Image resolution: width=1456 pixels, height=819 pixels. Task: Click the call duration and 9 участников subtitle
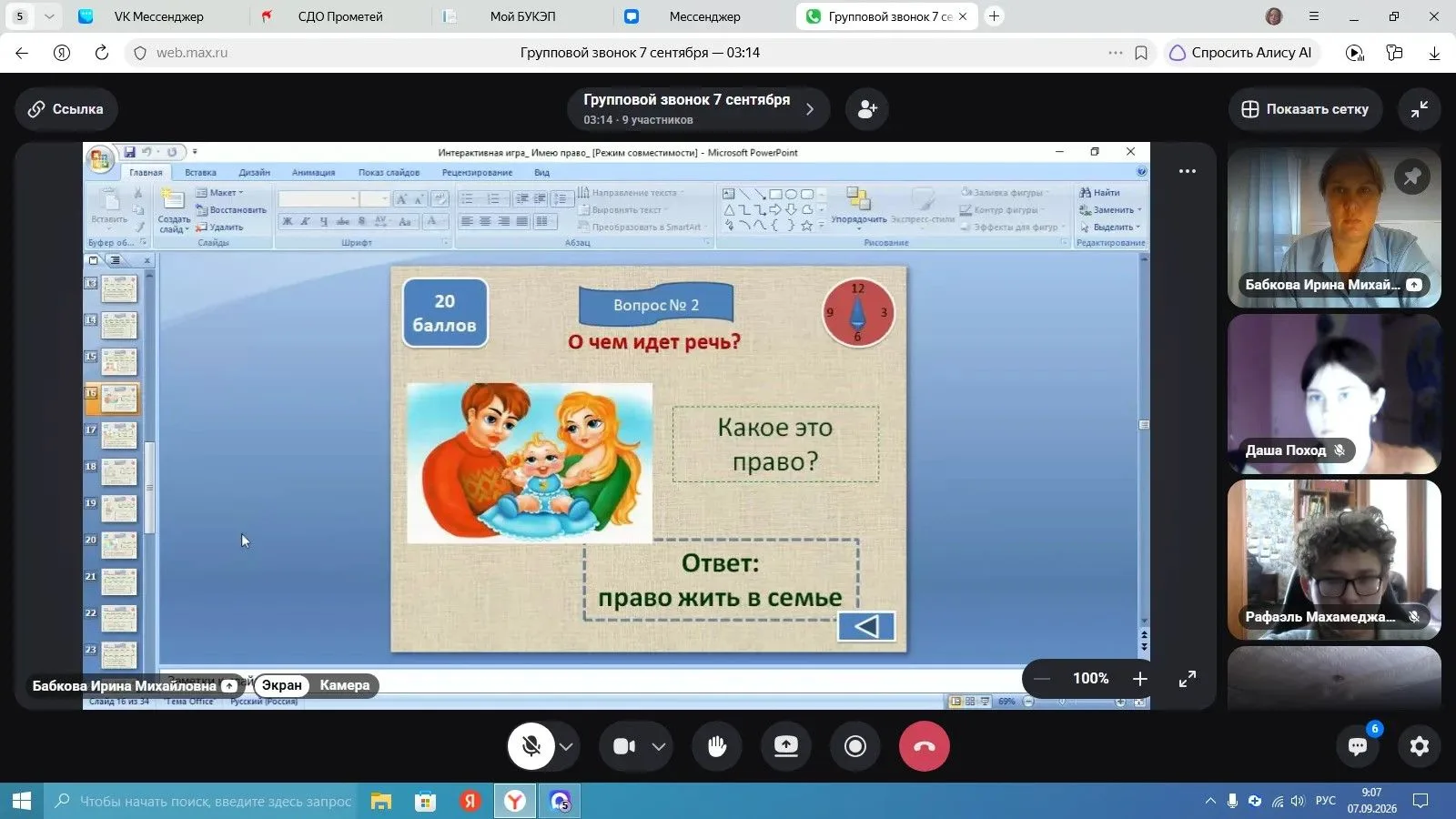tap(638, 120)
